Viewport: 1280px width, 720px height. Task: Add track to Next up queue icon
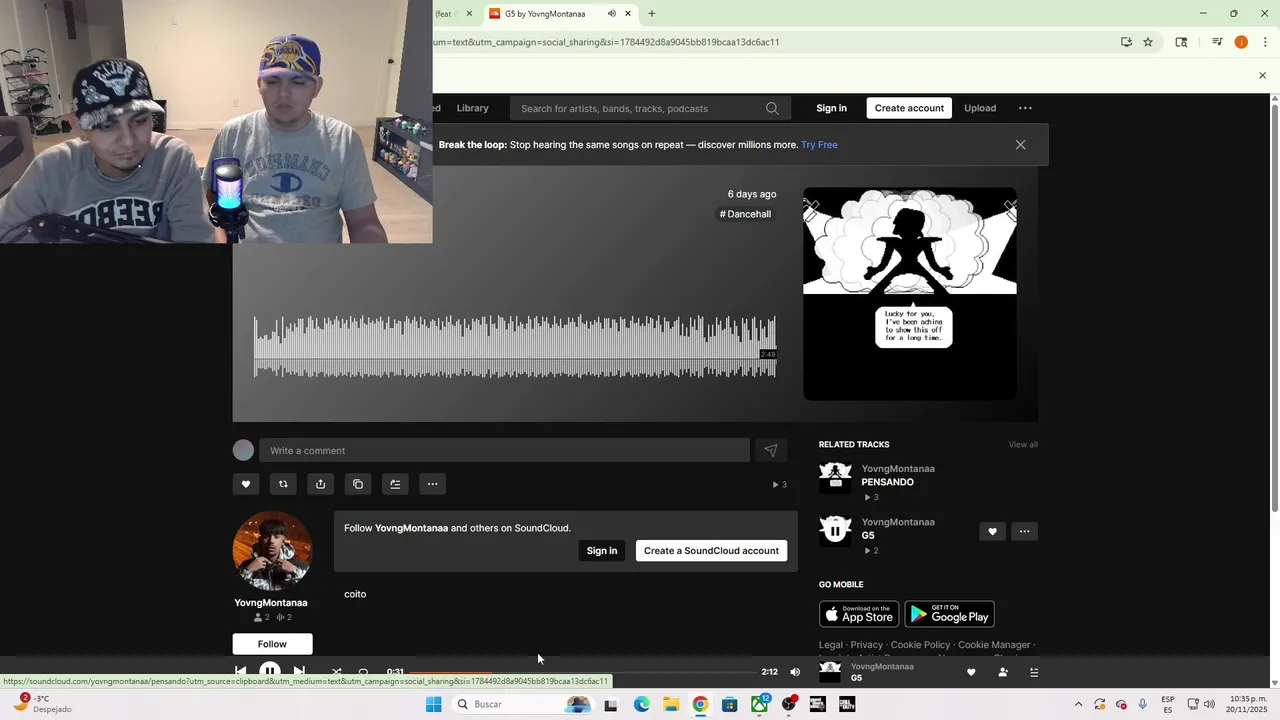(395, 484)
